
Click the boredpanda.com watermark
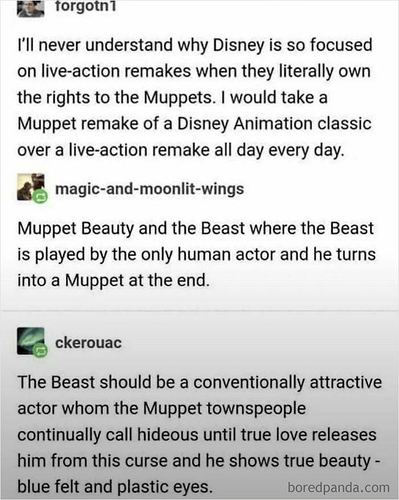(x=339, y=488)
